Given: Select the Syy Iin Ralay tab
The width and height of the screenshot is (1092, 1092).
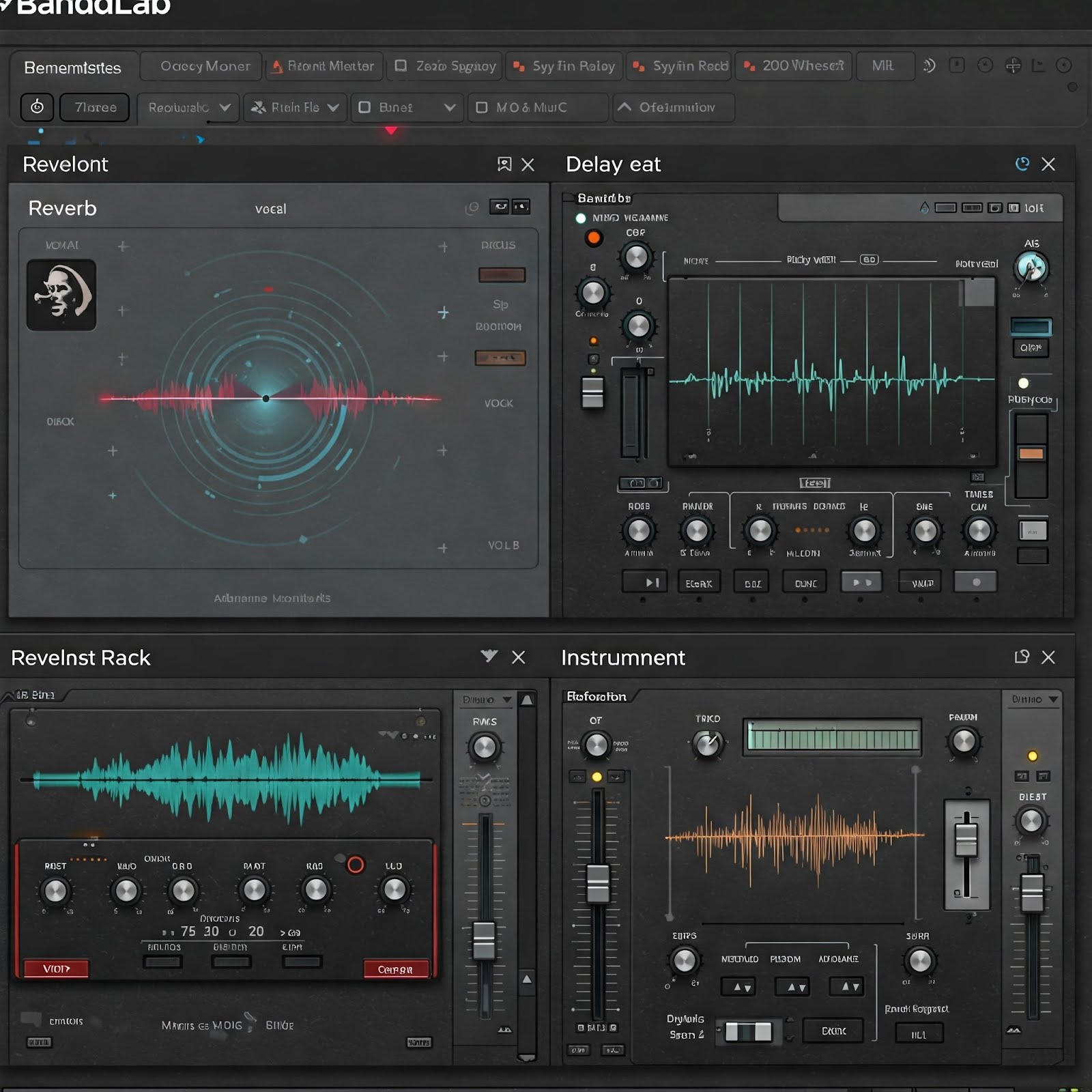Looking at the screenshot, I should click(565, 66).
